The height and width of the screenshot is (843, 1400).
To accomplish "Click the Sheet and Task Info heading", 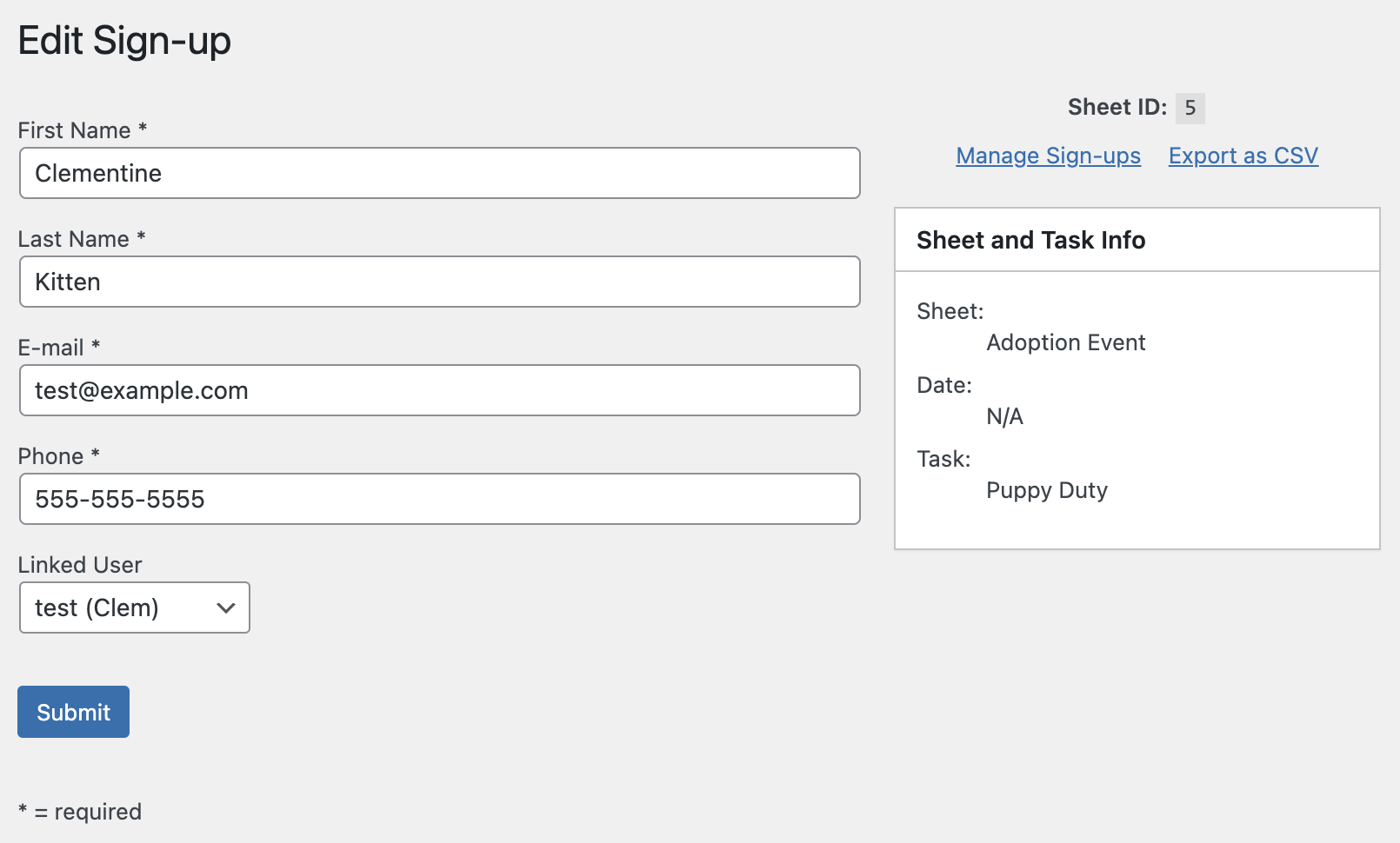I will tap(1031, 240).
